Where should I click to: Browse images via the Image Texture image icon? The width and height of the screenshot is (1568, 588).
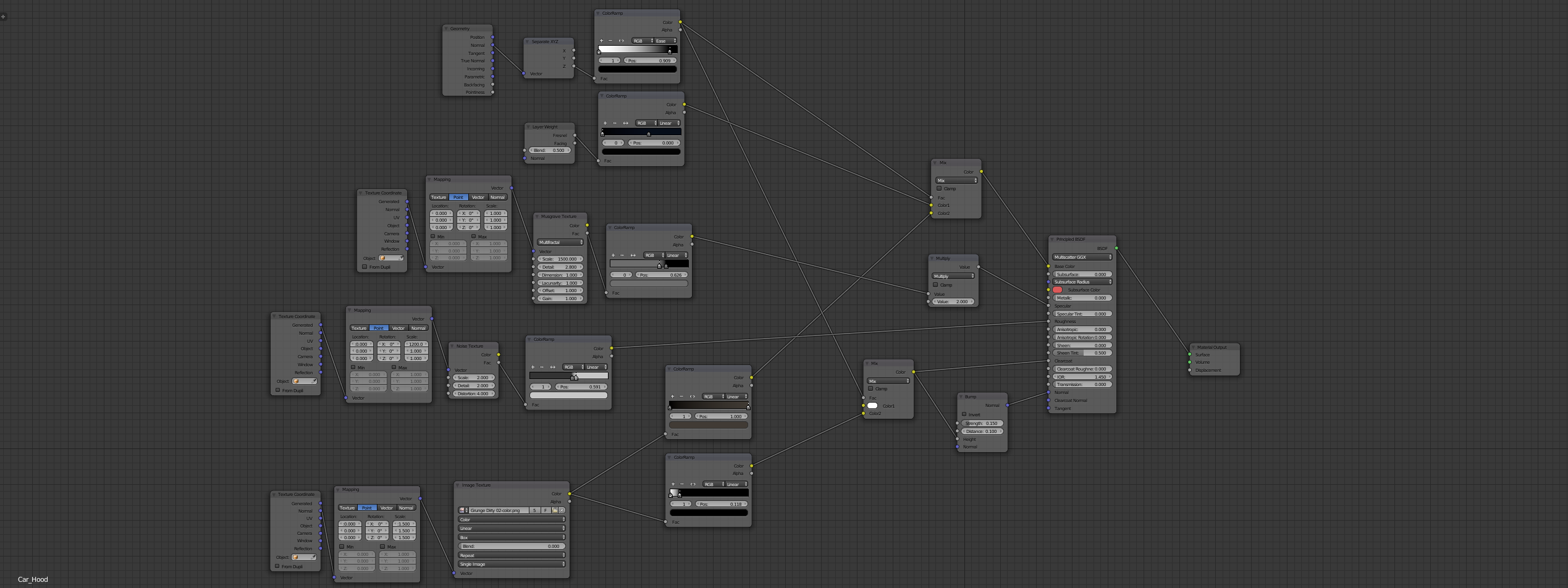click(x=463, y=511)
